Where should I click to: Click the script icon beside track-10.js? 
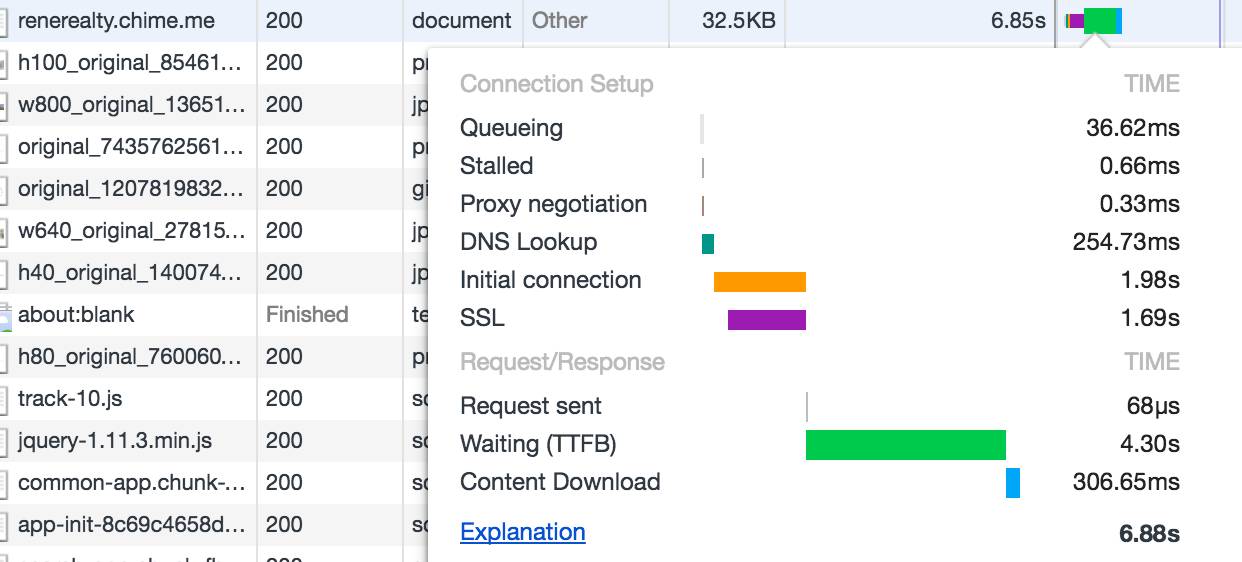4,399
